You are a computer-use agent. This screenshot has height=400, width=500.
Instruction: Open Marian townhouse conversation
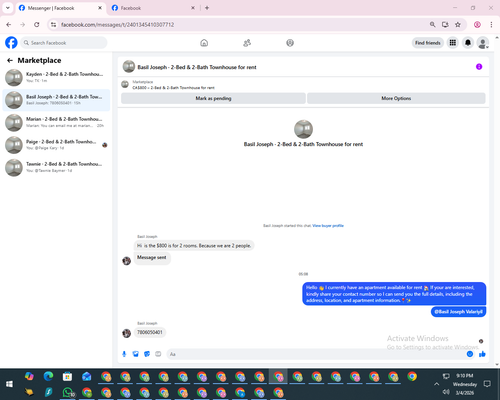pyautogui.click(x=56, y=122)
